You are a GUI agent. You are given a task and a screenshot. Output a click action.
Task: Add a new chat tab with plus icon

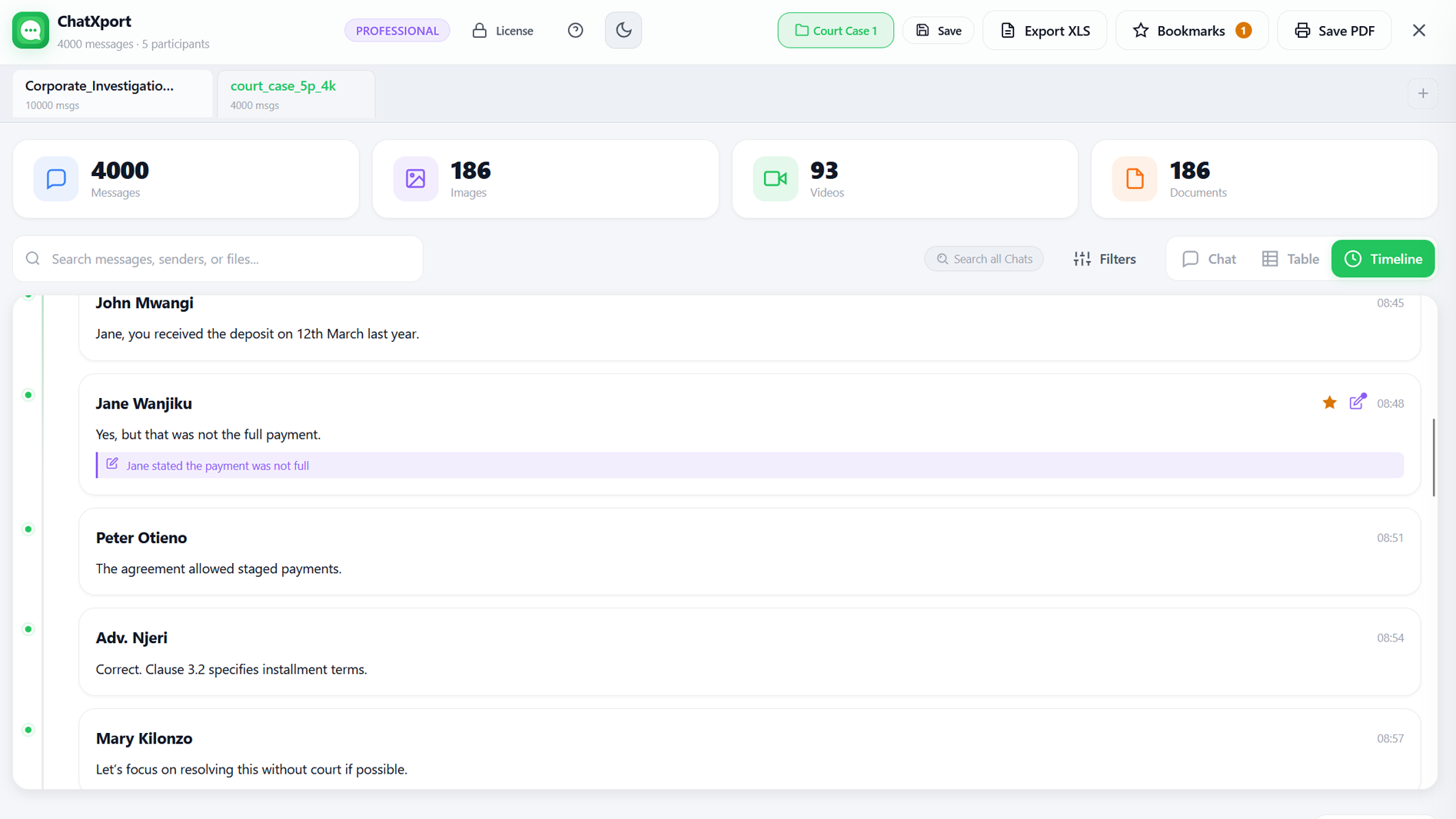[x=1423, y=94]
